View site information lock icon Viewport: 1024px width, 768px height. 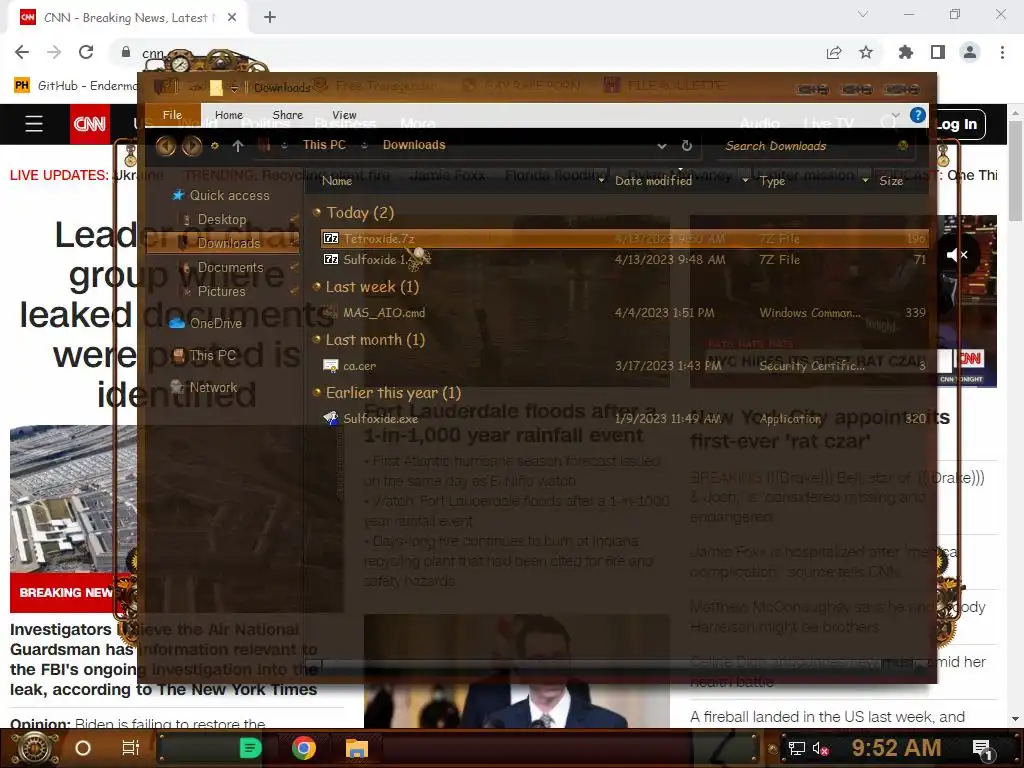(x=126, y=52)
